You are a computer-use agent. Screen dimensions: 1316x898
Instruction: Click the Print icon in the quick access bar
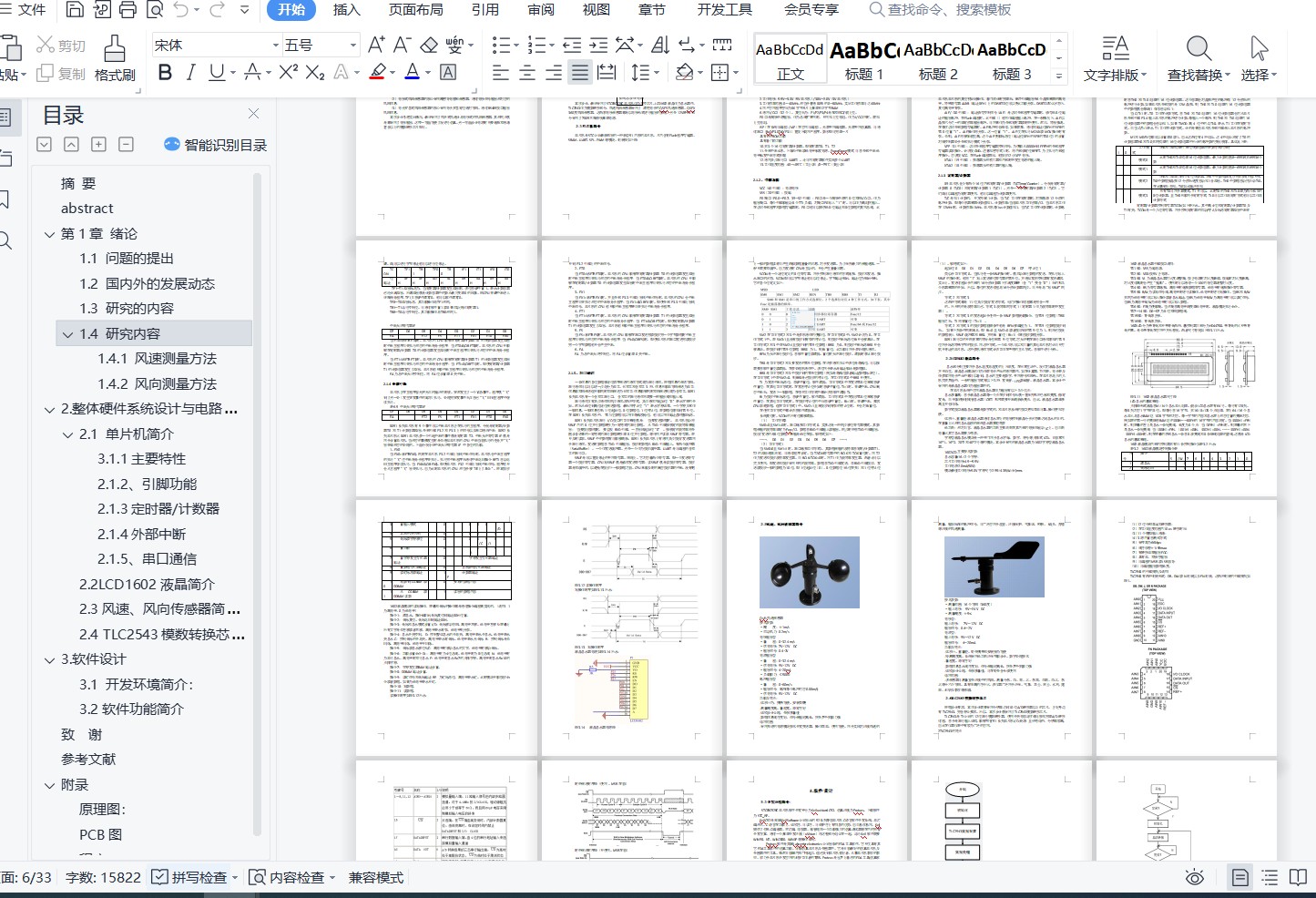(x=128, y=10)
